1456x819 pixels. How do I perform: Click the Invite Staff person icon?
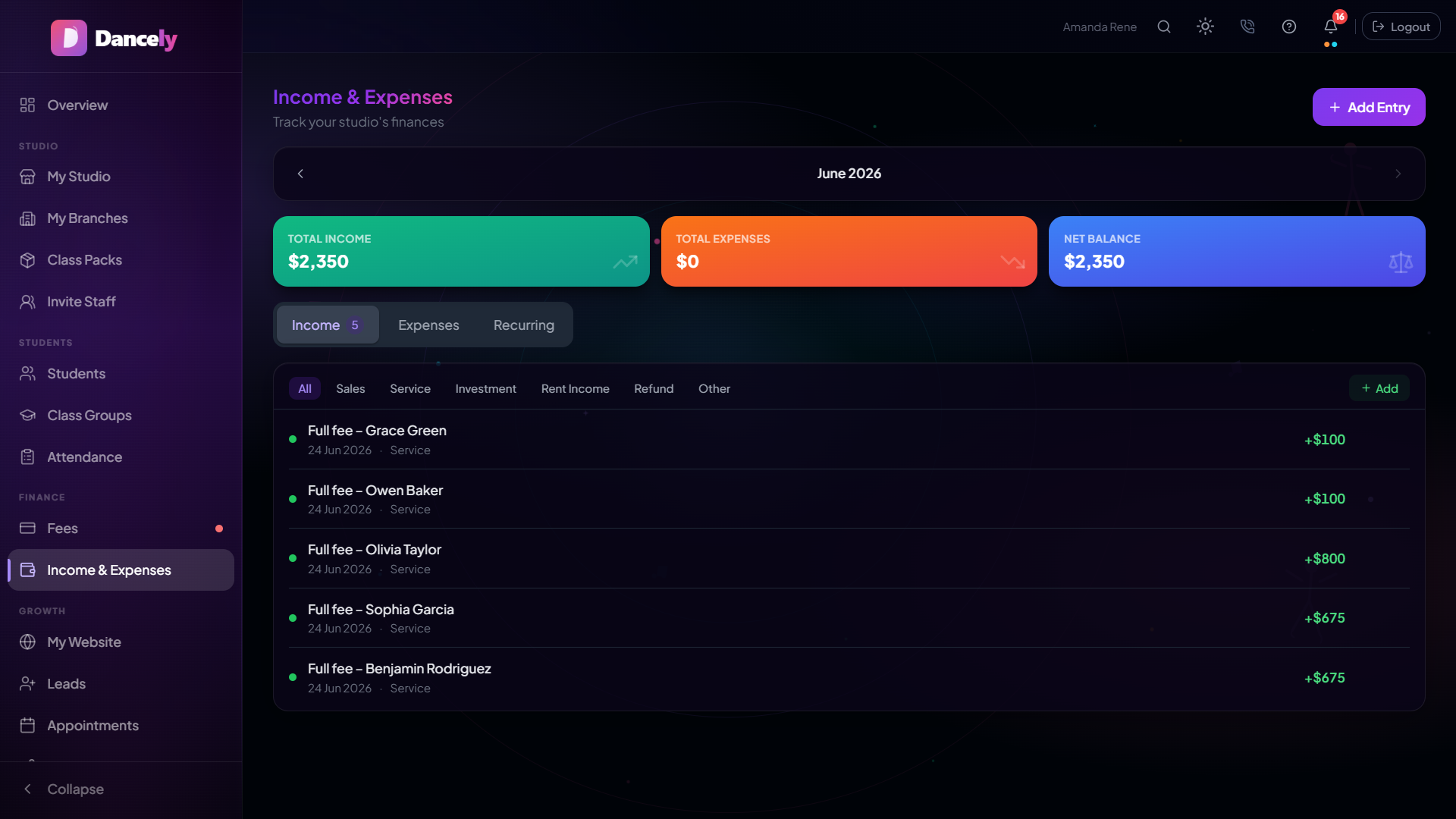click(27, 302)
